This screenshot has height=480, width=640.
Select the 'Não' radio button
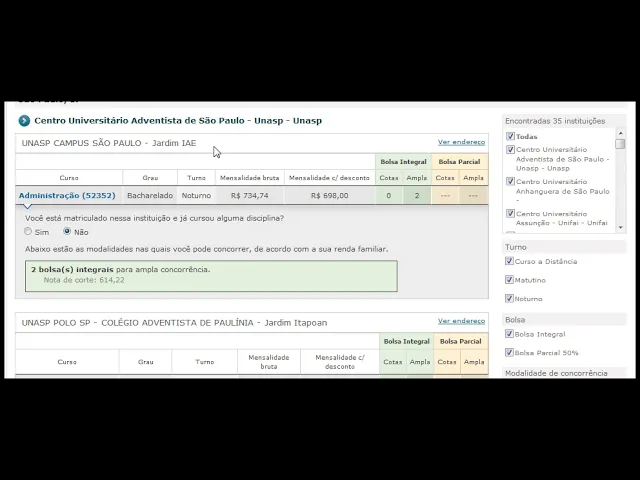pyautogui.click(x=67, y=231)
